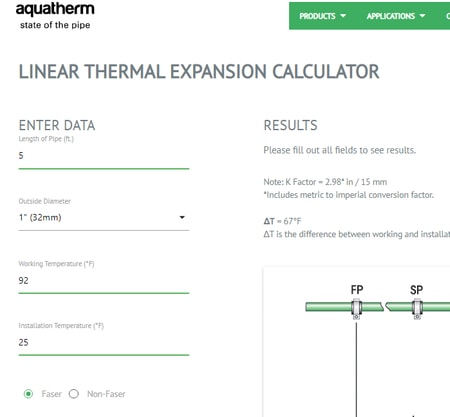Click the aquatherm logo
This screenshot has height=417, width=450.
pos(55,16)
